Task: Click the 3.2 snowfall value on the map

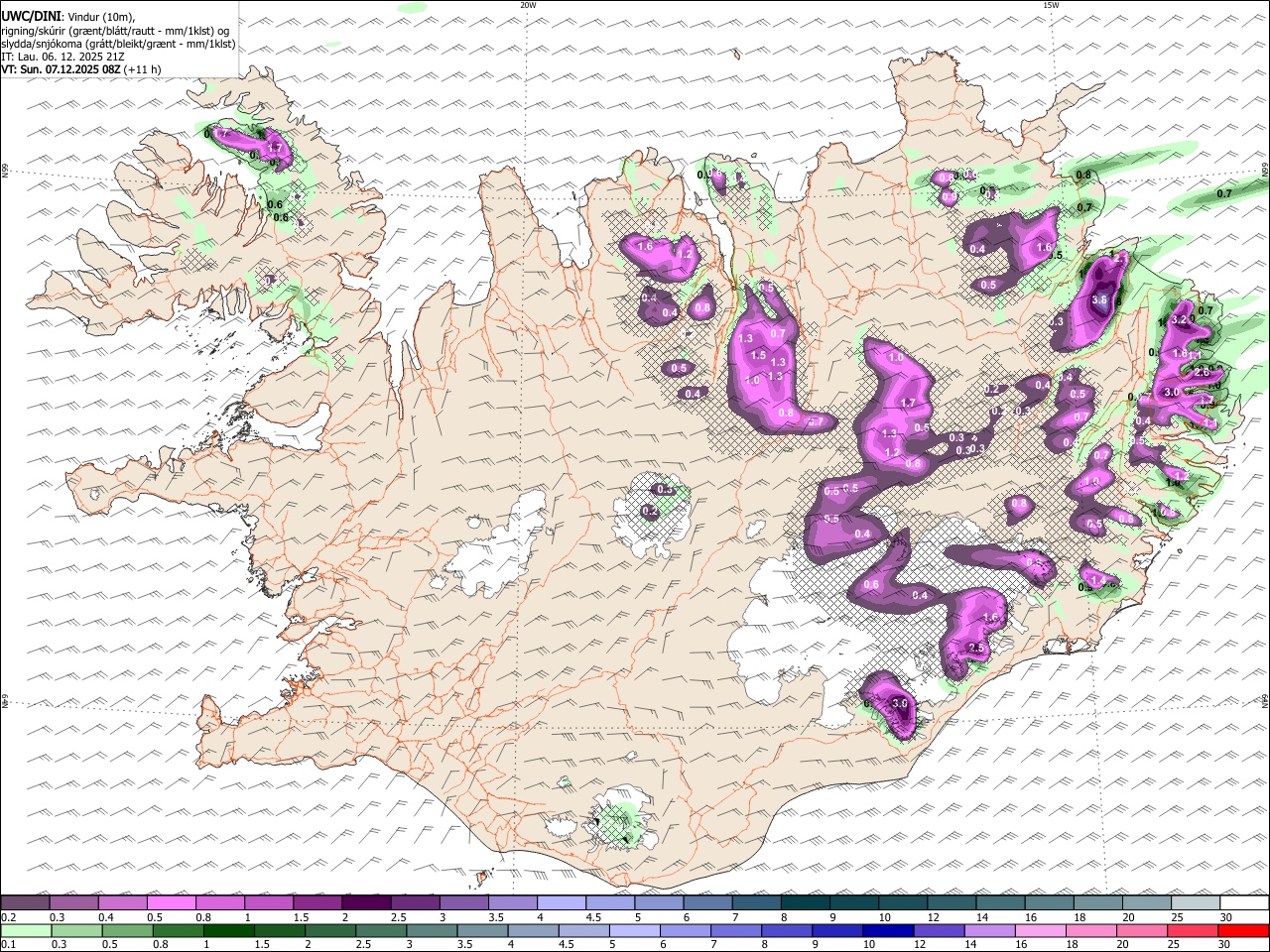Action: pyautogui.click(x=1179, y=320)
